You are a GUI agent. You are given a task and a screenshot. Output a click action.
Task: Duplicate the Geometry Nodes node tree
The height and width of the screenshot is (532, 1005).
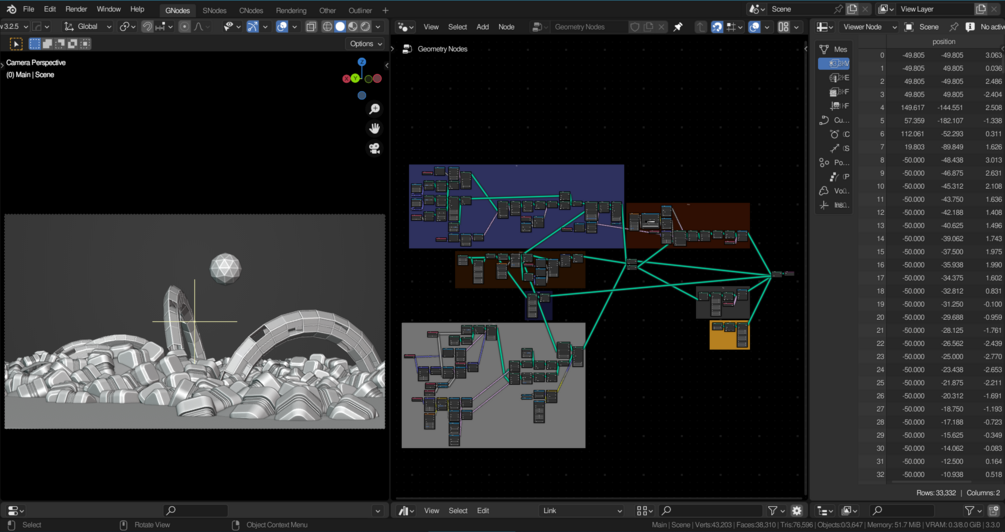pyautogui.click(x=648, y=27)
